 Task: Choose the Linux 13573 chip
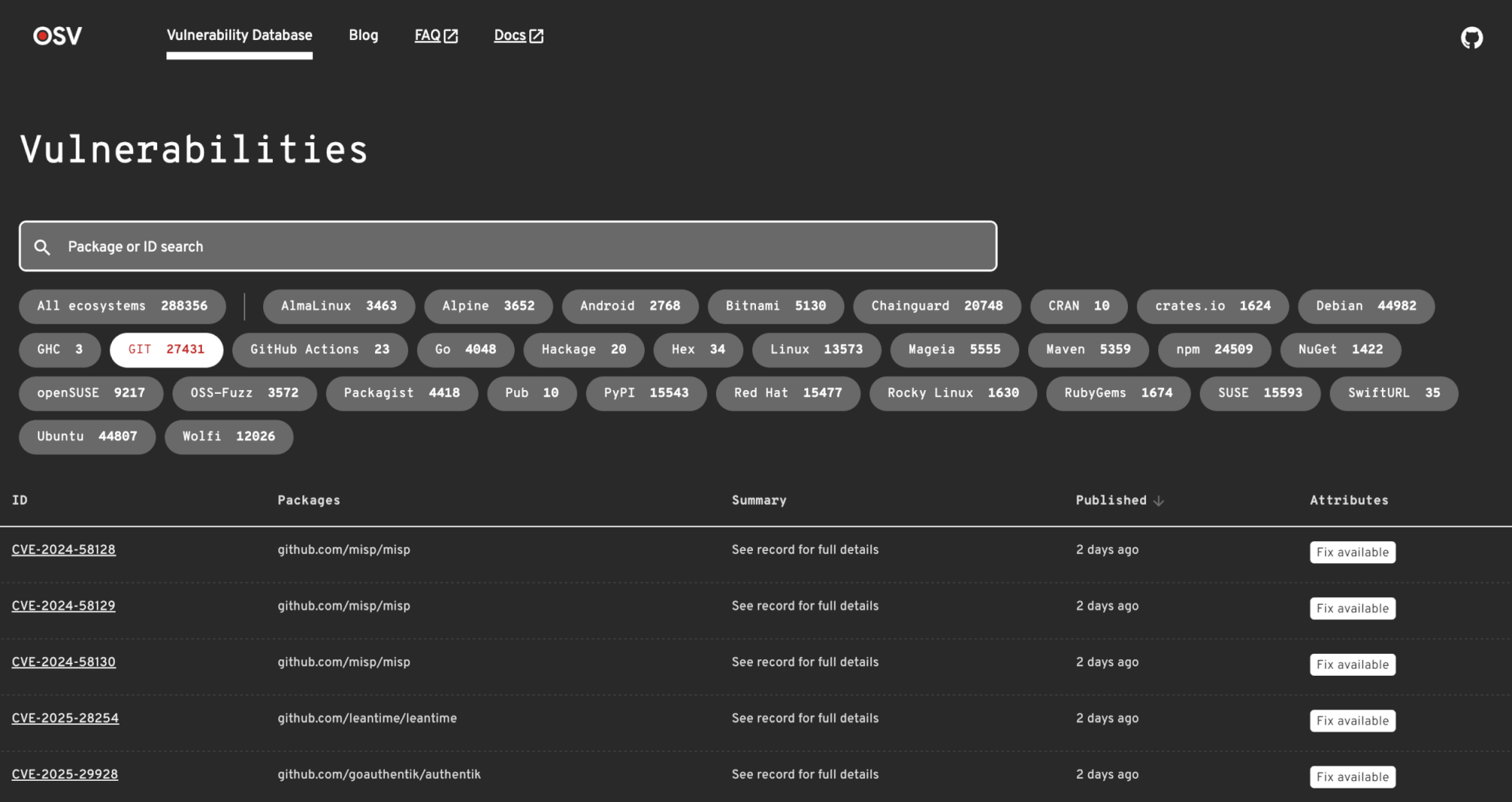tap(816, 350)
